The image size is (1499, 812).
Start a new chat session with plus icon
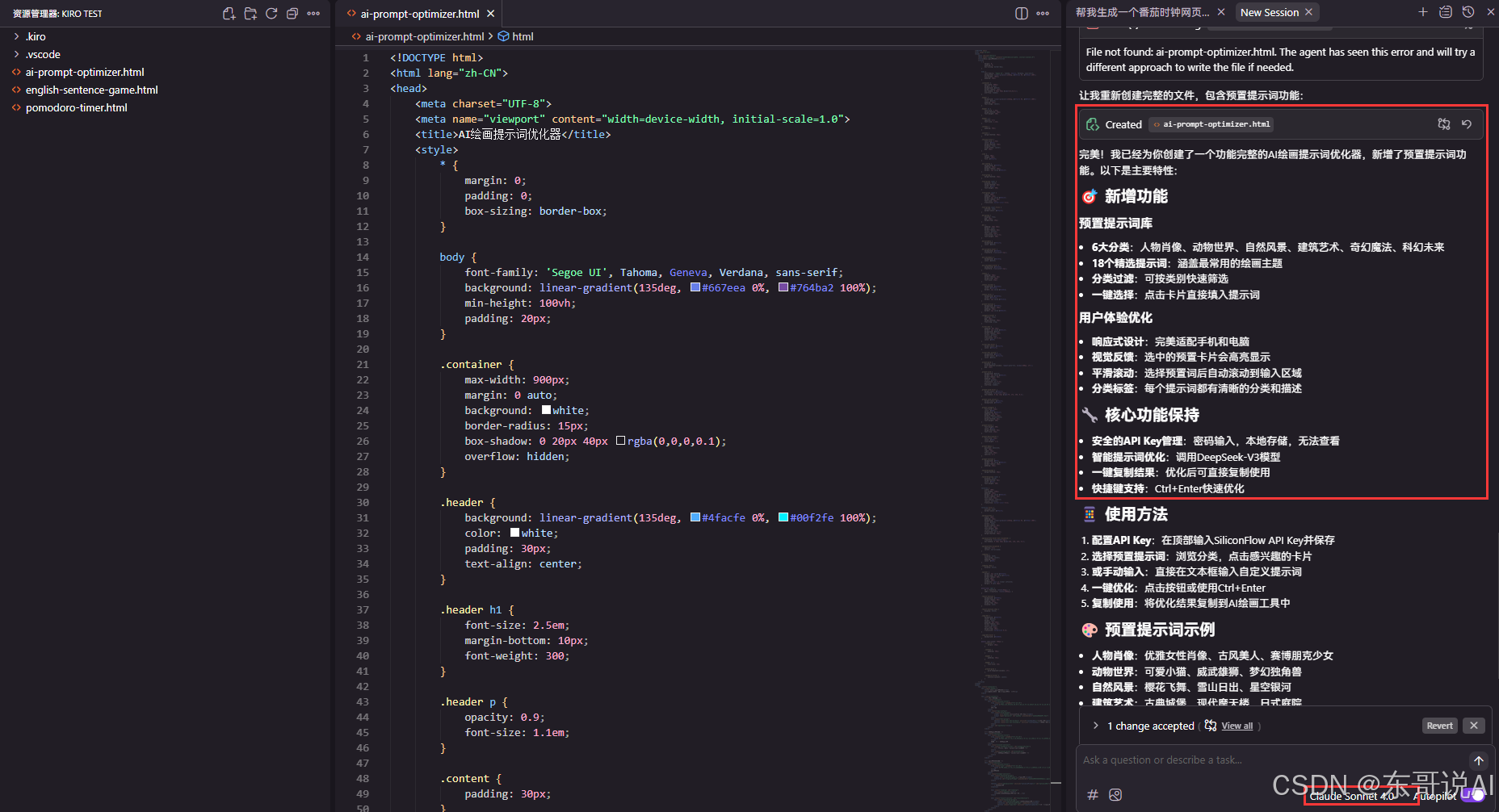tap(1423, 12)
